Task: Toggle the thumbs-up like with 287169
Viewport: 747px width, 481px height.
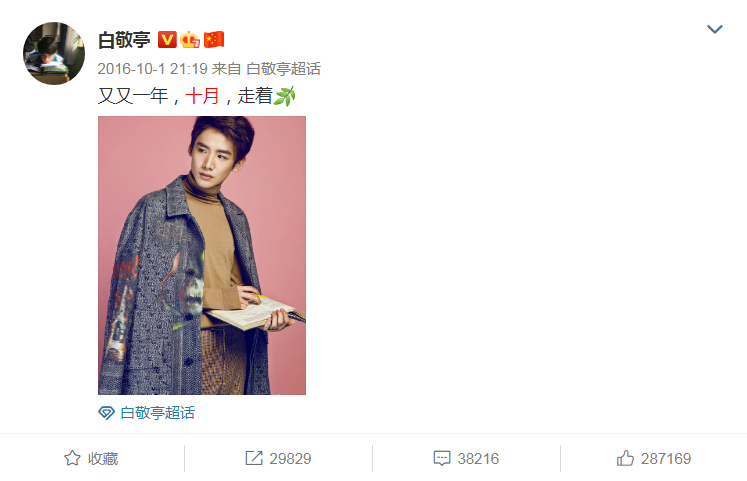Action: pos(654,458)
